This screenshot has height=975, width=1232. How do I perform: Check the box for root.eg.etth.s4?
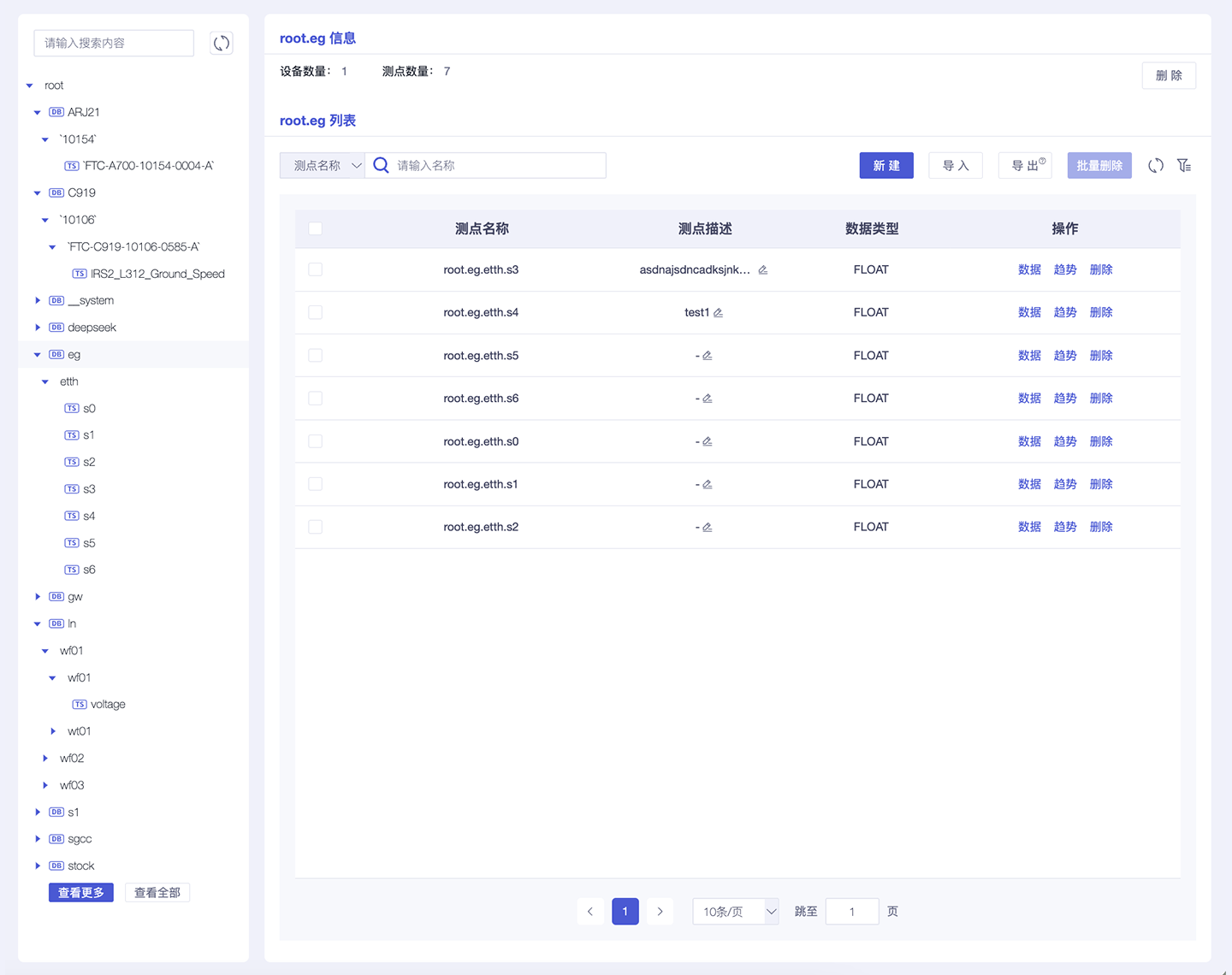click(x=316, y=313)
